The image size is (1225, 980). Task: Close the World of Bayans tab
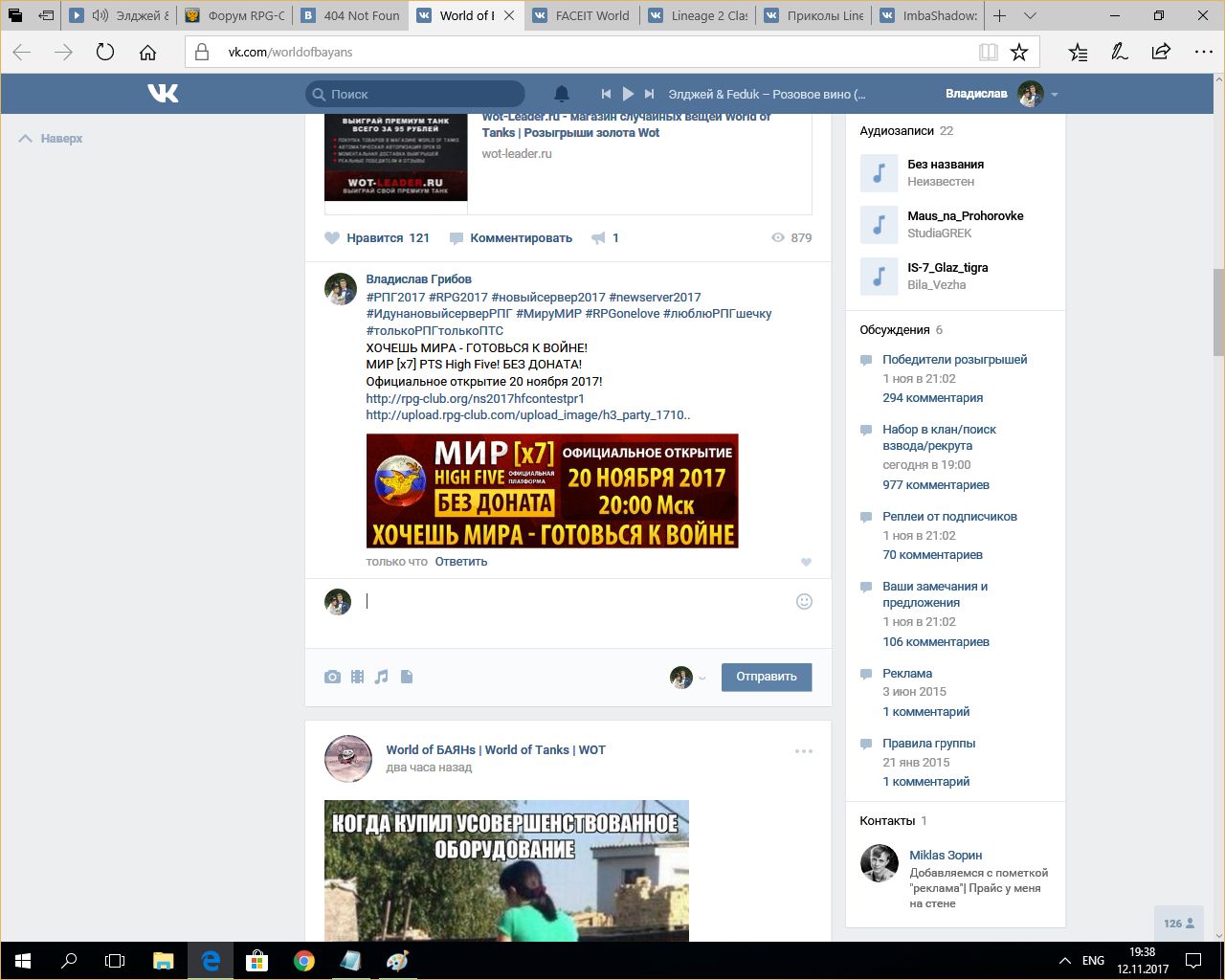[x=509, y=15]
